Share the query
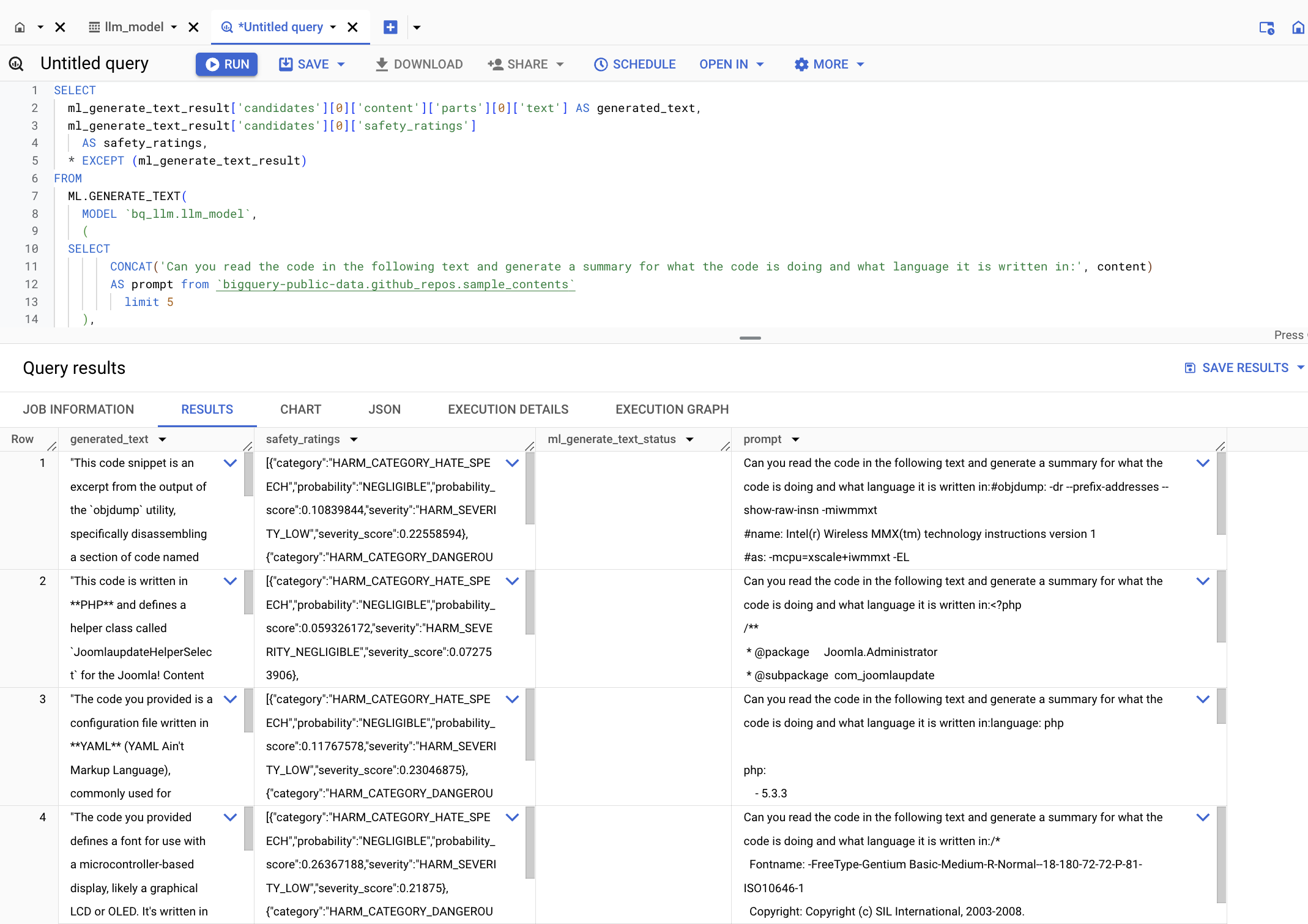Viewport: 1308px width, 924px height. point(518,64)
